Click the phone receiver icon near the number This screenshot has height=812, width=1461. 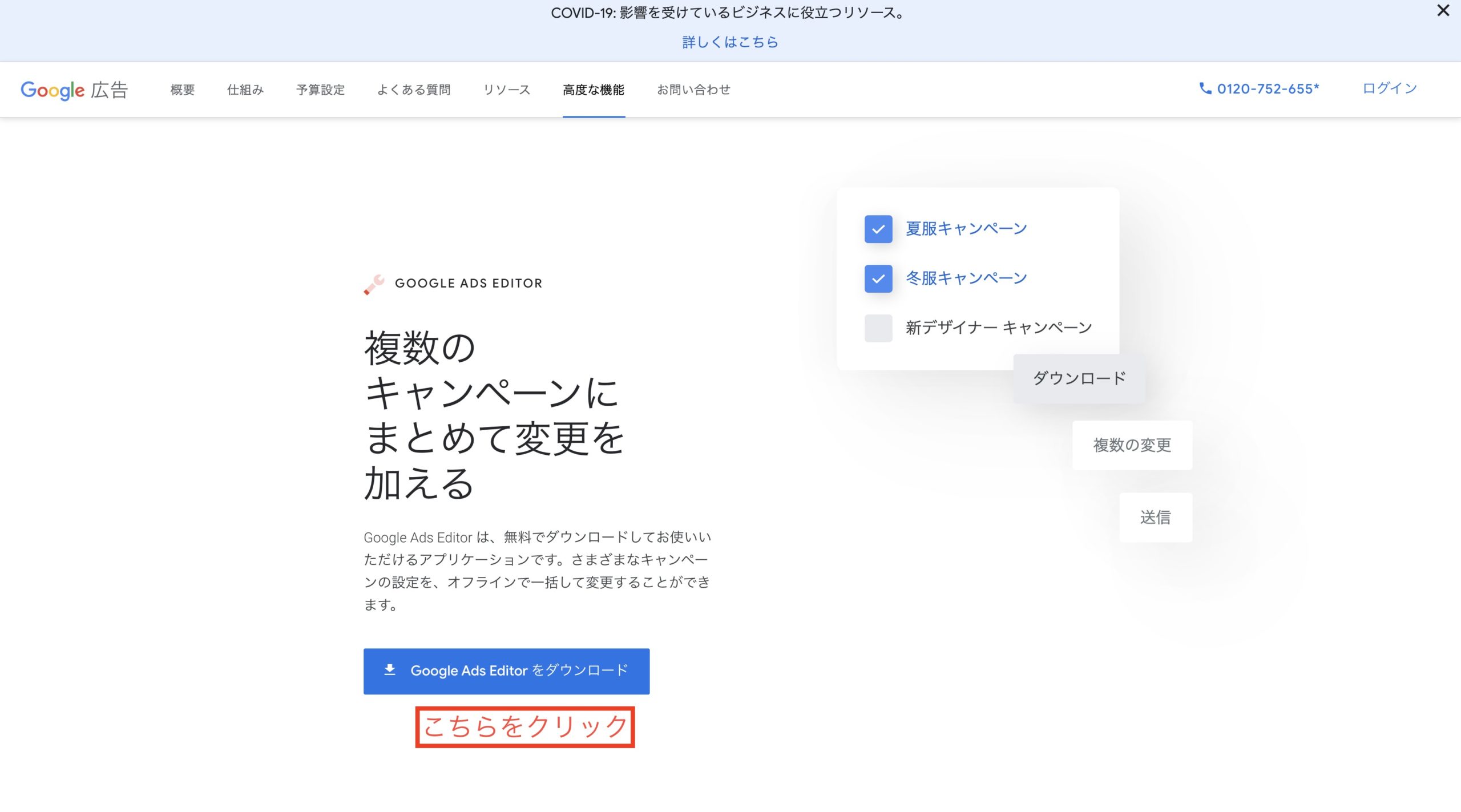[x=1205, y=88]
